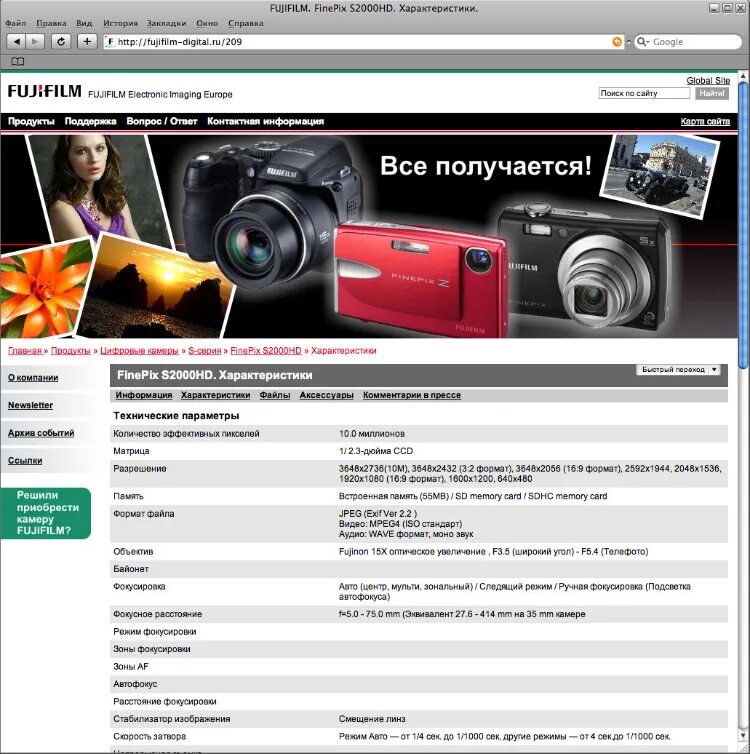Click the Матрица row label
The image size is (750, 754).
(x=131, y=451)
